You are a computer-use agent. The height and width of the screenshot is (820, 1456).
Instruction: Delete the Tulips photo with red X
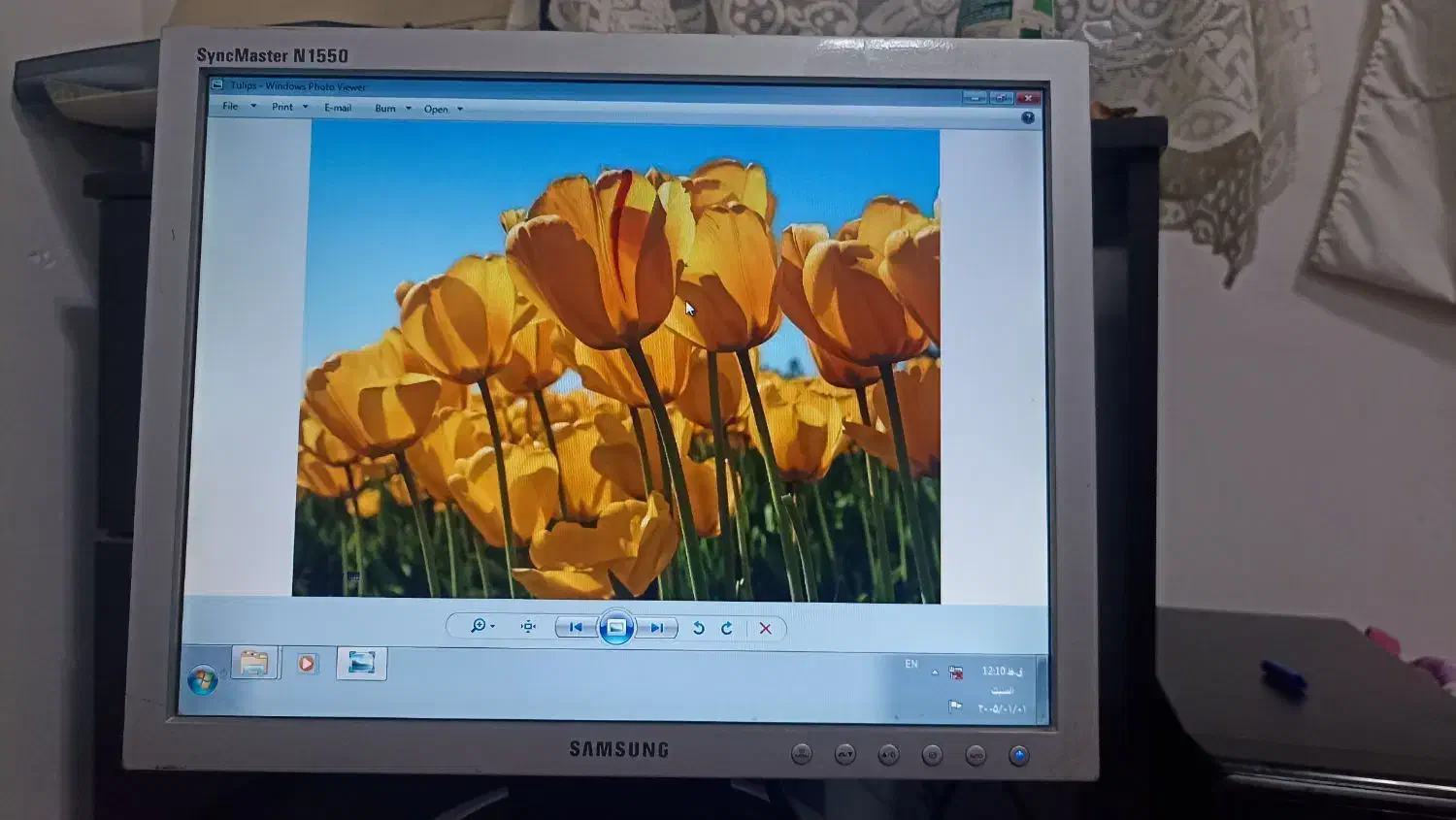tap(765, 629)
